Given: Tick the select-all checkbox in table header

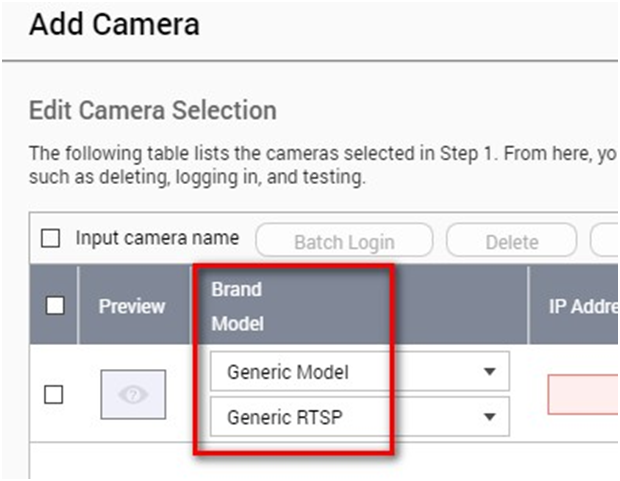Looking at the screenshot, I should tap(56, 306).
